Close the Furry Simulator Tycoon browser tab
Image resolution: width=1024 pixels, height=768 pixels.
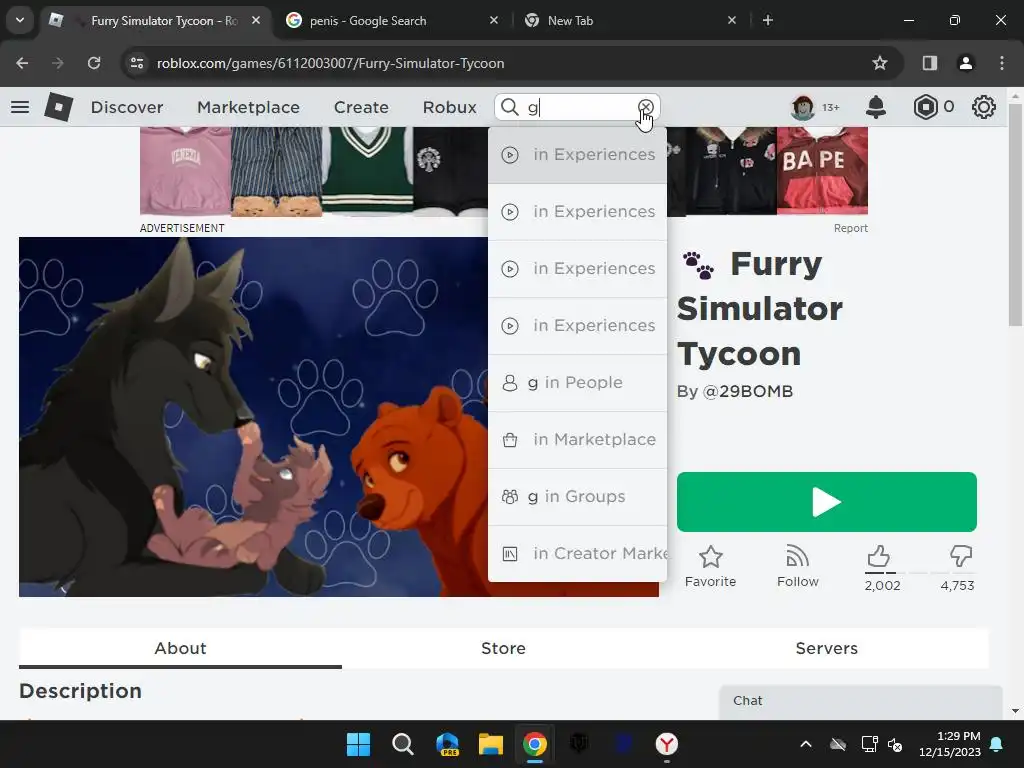click(256, 21)
